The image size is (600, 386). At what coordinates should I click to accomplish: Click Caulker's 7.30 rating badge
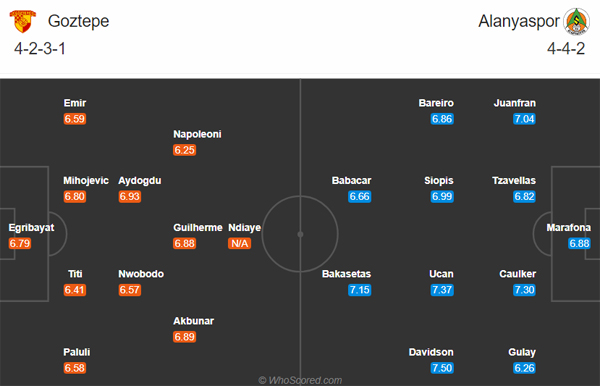(x=524, y=290)
